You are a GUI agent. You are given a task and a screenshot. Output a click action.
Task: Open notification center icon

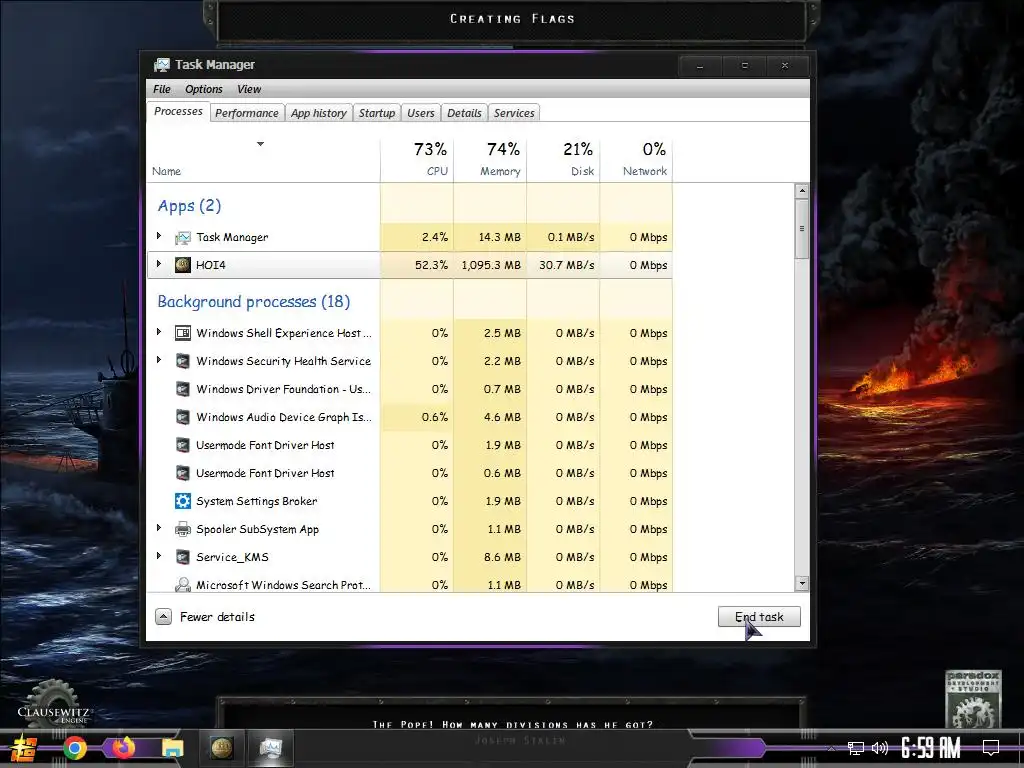pyautogui.click(x=991, y=747)
